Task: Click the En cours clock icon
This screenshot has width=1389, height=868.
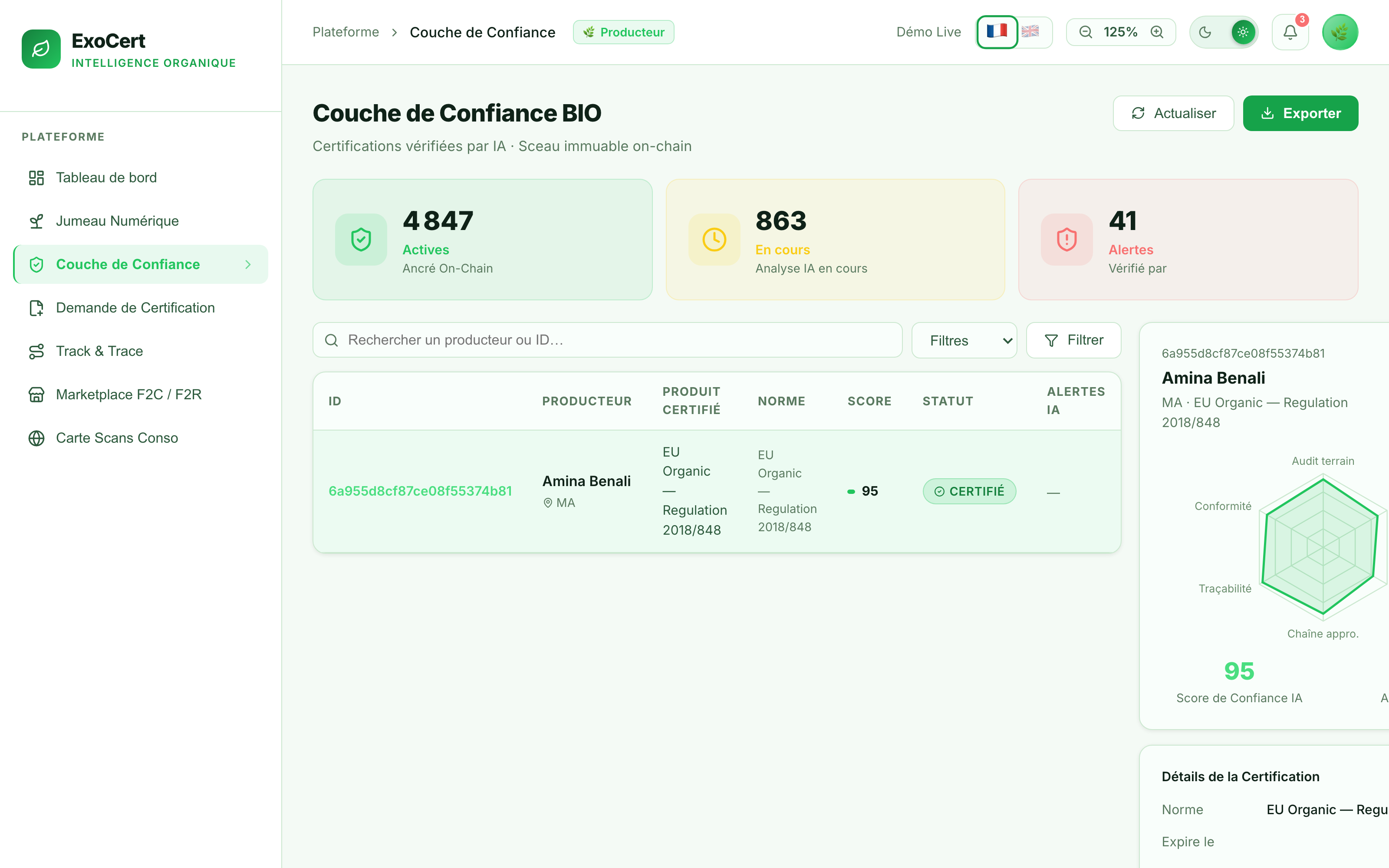Action: (x=714, y=240)
